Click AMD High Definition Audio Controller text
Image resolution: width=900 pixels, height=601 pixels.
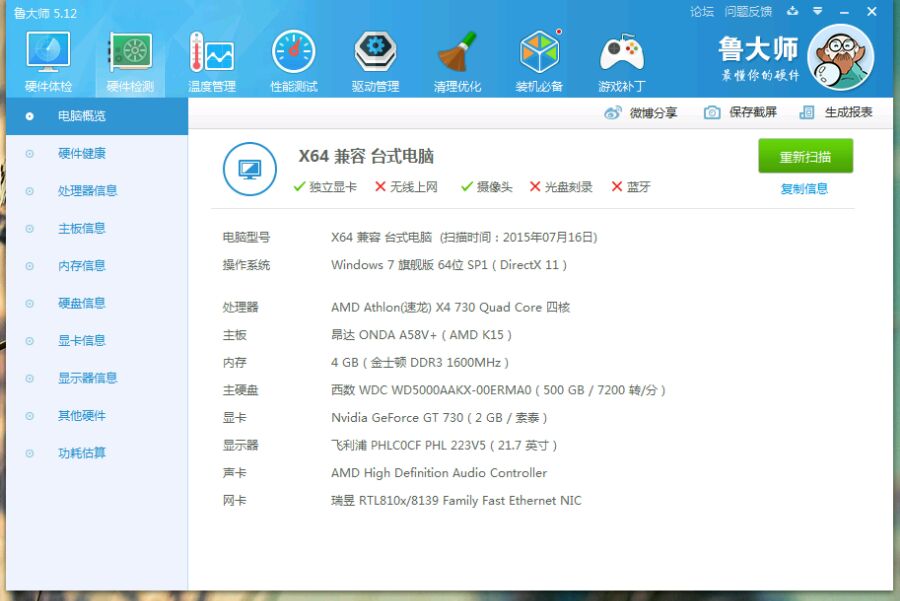(439, 473)
